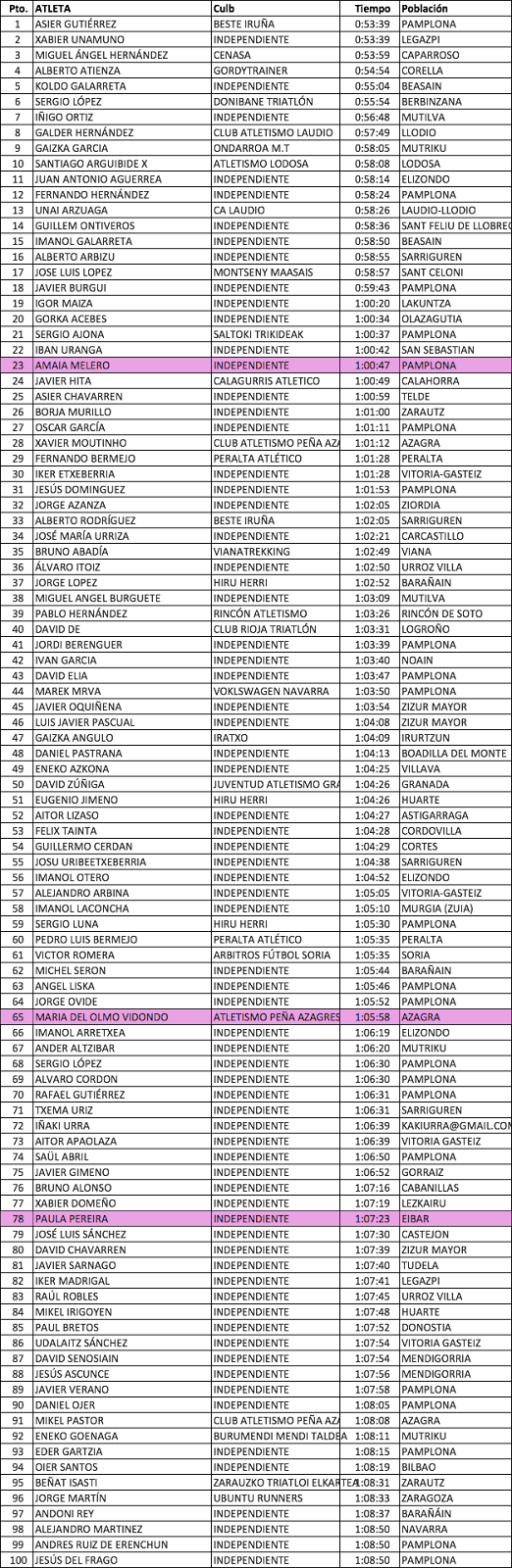
Task: Click town LEZKAIRU
Action: 426,1203
